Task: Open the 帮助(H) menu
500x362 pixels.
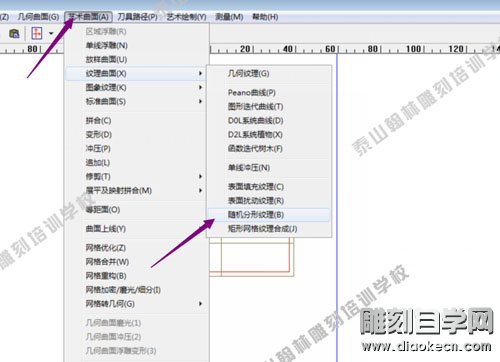Action: point(265,17)
